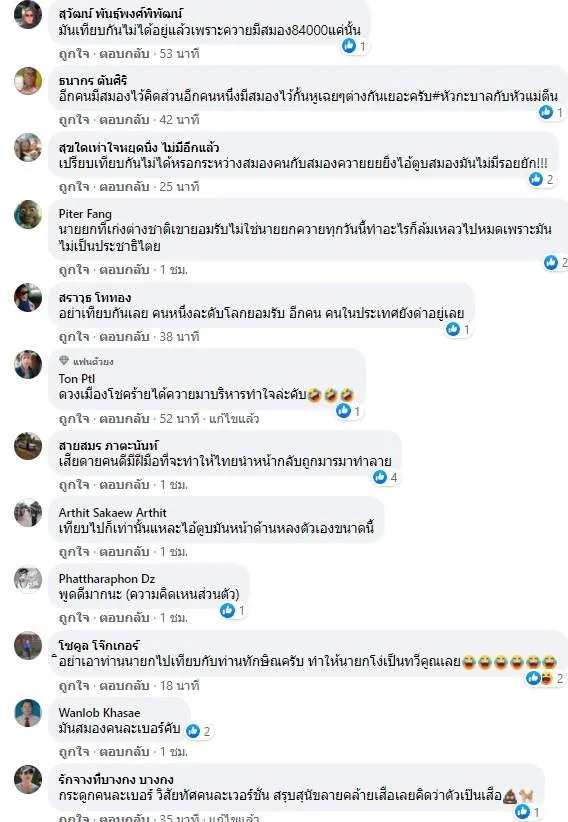The height and width of the screenshot is (822, 568).
Task: Click the Arthit Sakaew Arthit name link
Action: pyautogui.click(x=113, y=513)
